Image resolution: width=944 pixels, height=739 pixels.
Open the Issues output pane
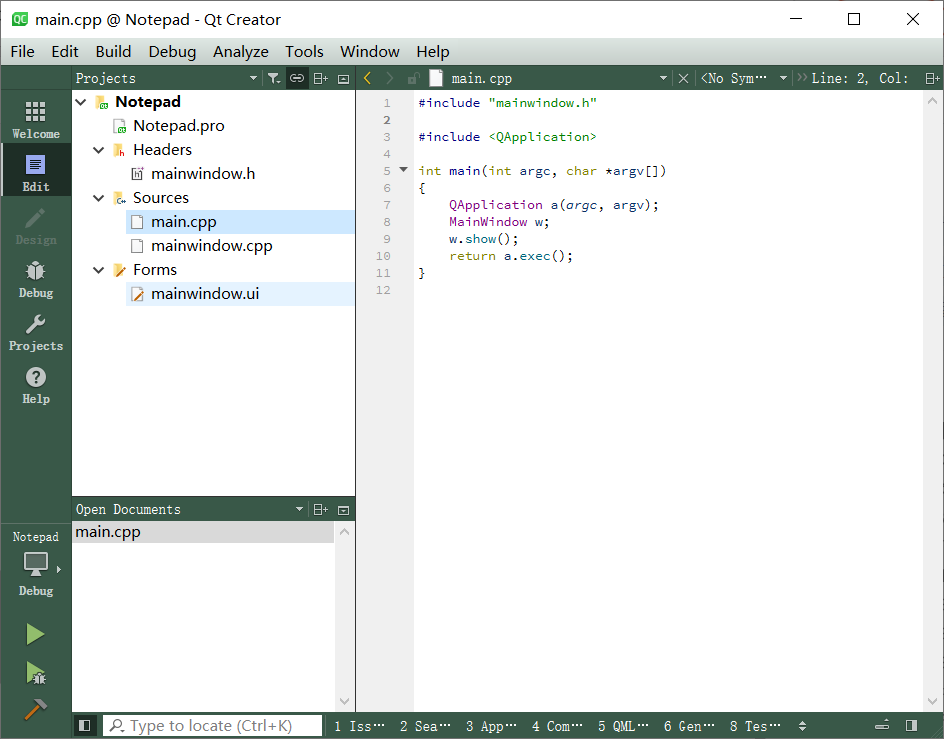[x=359, y=726]
